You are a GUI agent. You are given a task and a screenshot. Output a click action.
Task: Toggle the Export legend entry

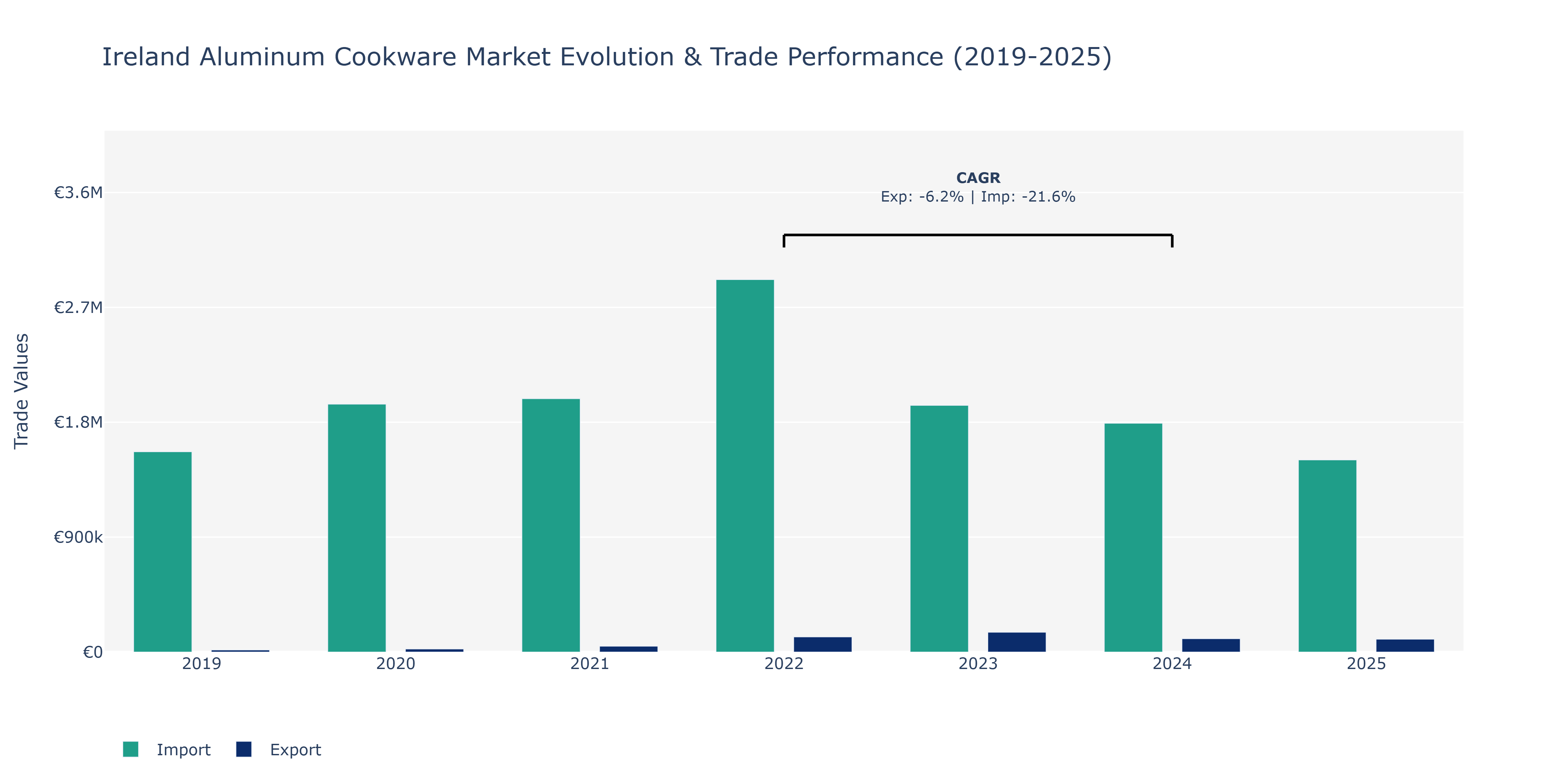point(279,749)
